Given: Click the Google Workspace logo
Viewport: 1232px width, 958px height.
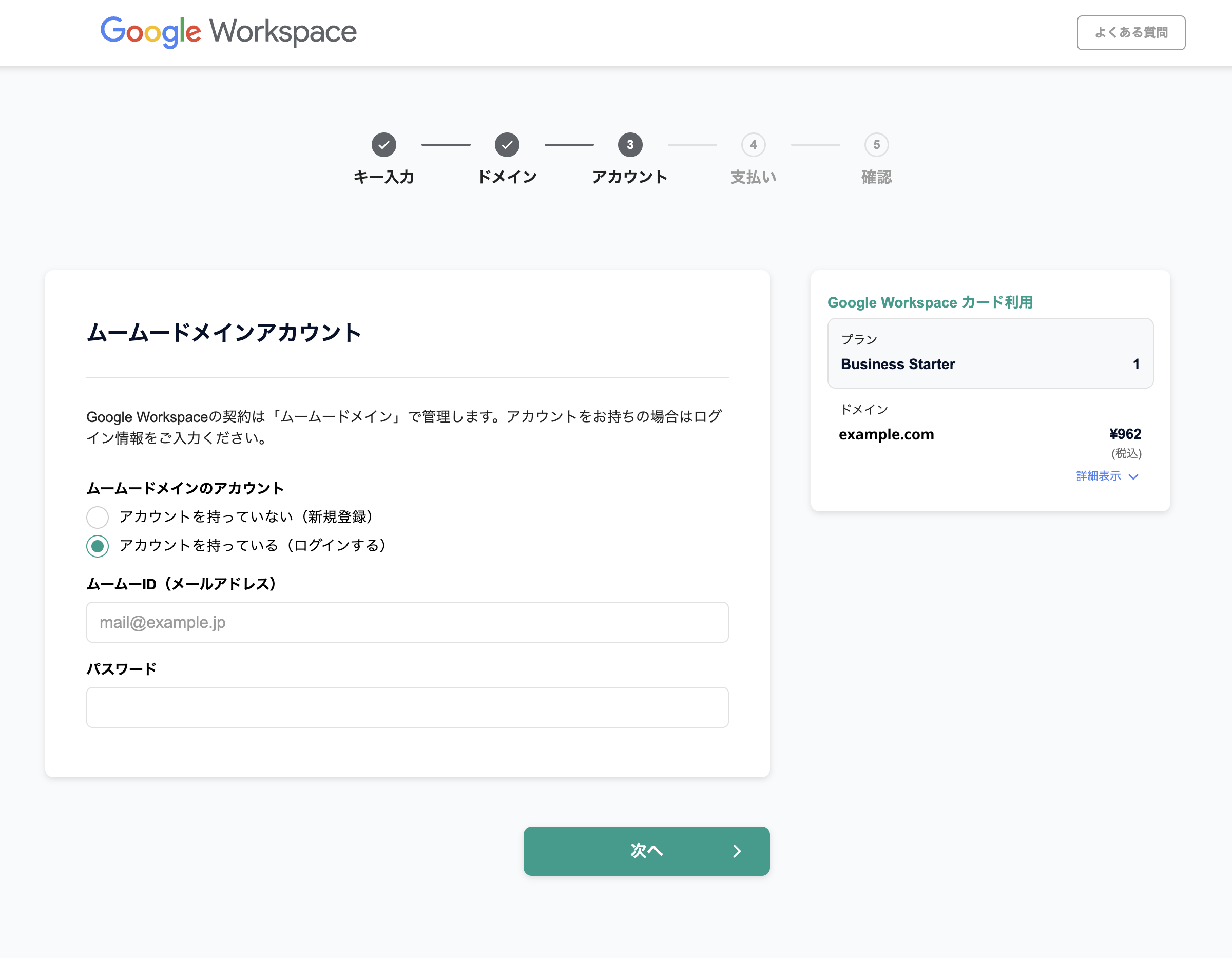Looking at the screenshot, I should (x=228, y=32).
